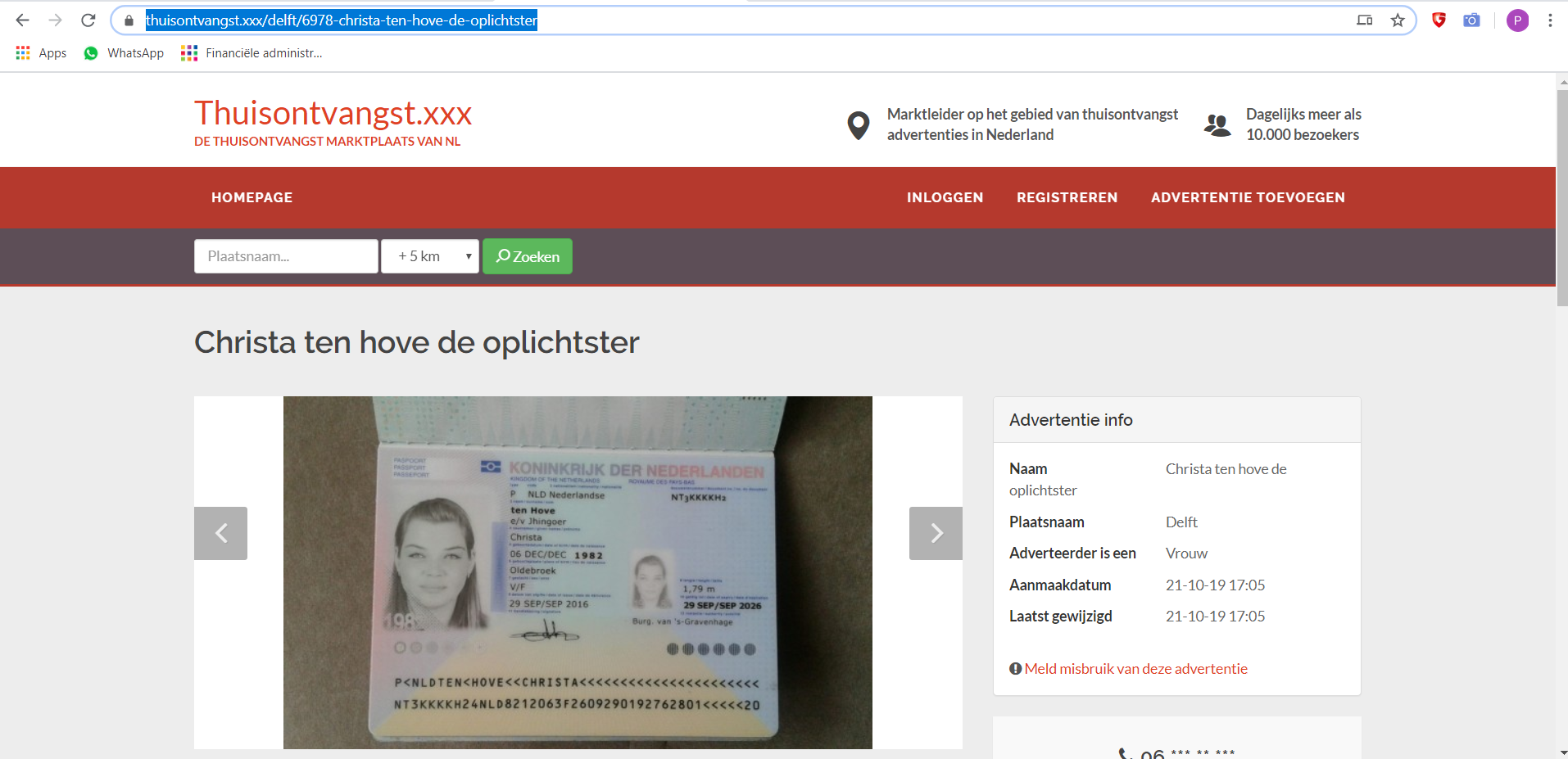The width and height of the screenshot is (1568, 759).
Task: Open Apps grid in bookmarks bar
Action: [x=41, y=53]
